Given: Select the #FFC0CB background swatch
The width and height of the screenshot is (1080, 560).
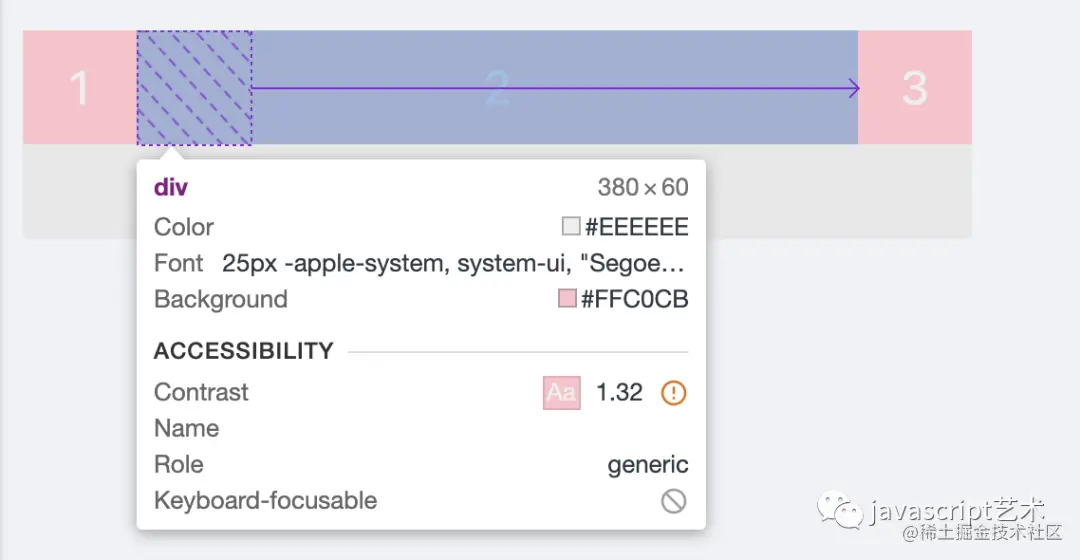Looking at the screenshot, I should point(567,298).
